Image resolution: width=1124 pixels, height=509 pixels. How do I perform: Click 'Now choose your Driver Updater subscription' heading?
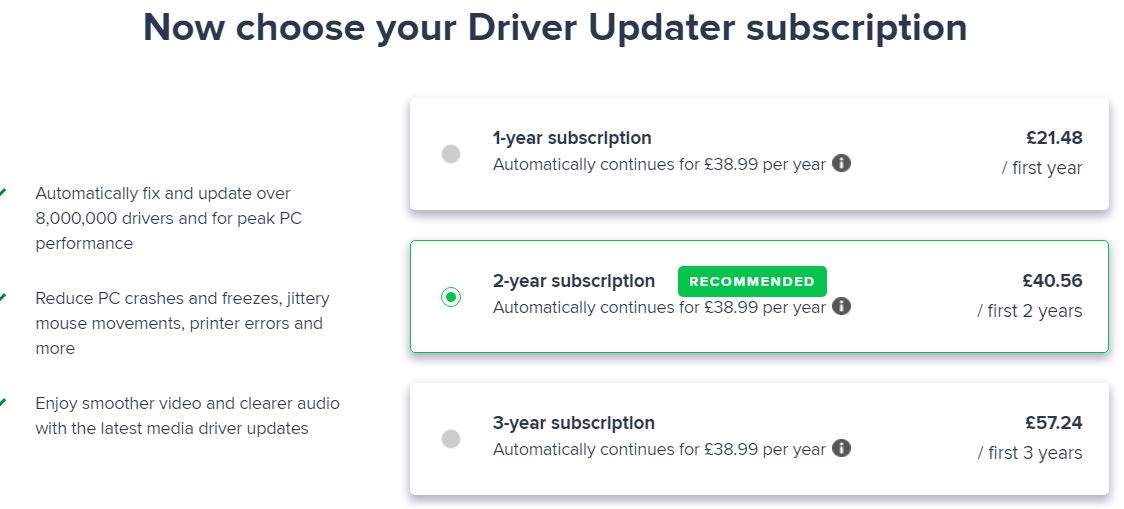[555, 27]
